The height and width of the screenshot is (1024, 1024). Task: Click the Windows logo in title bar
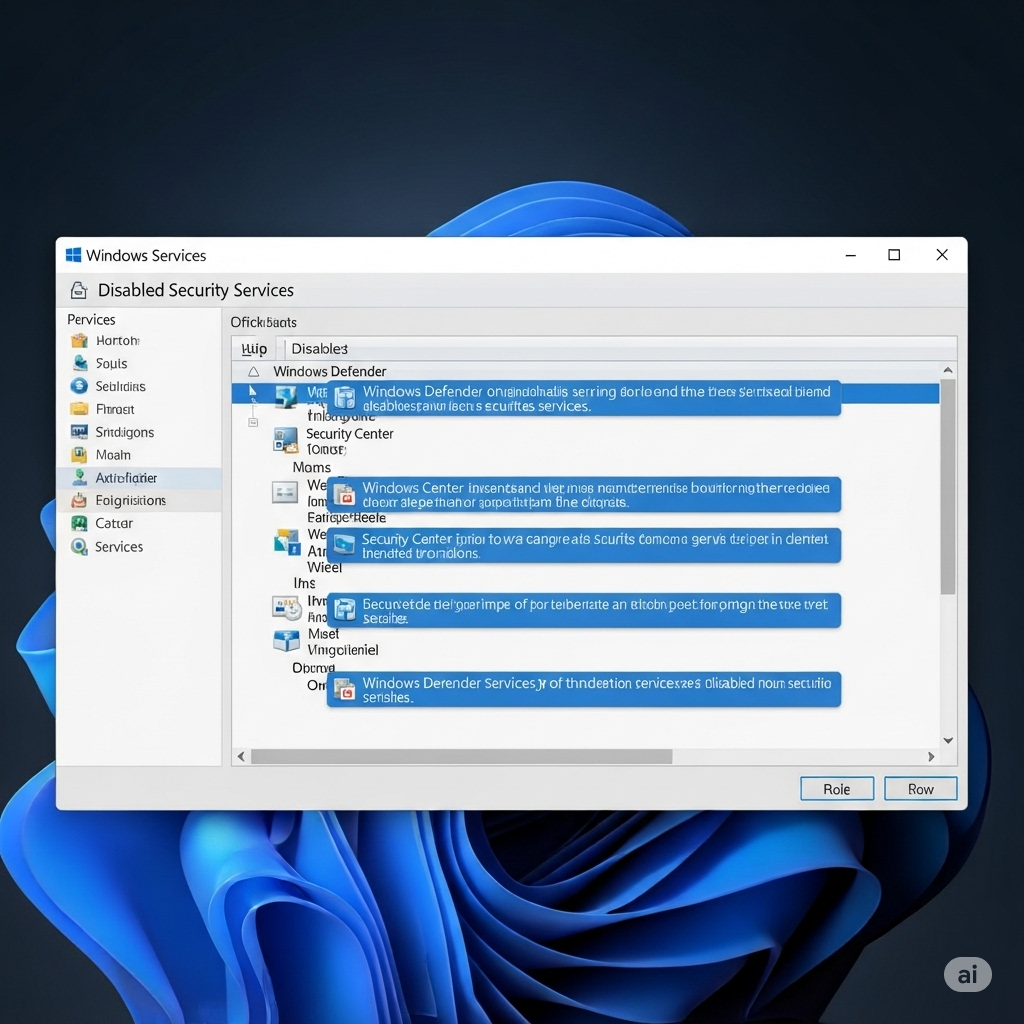click(73, 255)
